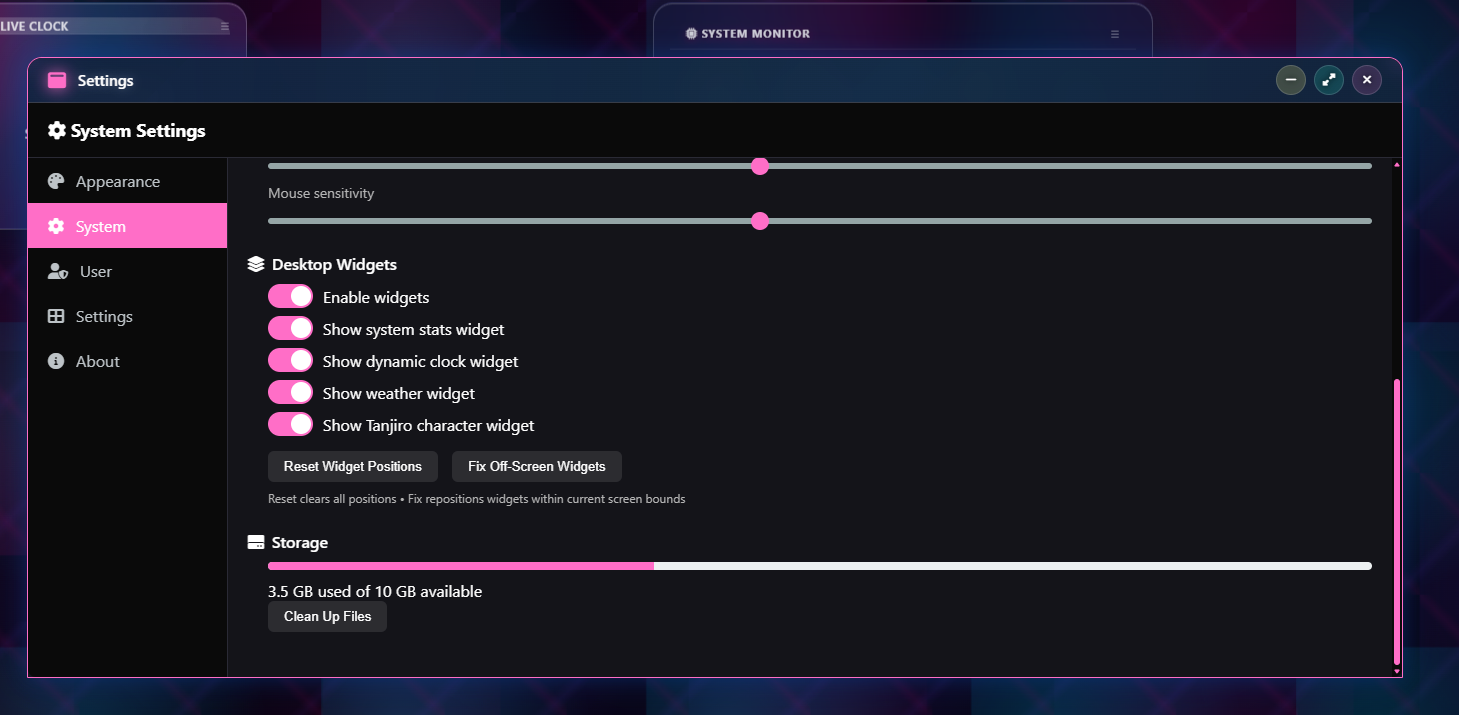Image resolution: width=1459 pixels, height=715 pixels.
Task: Toggle Show Tanjiro character widget off
Action: click(290, 423)
